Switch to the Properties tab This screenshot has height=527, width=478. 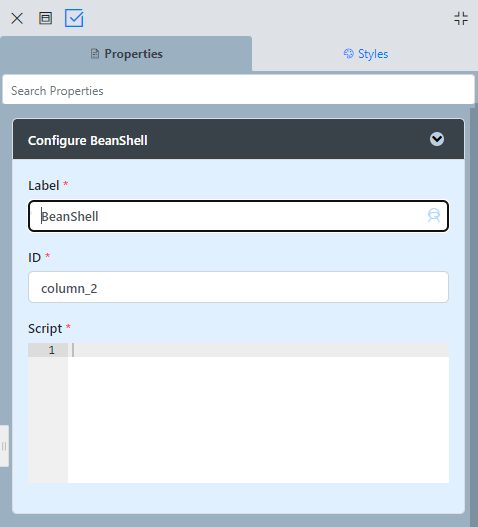click(x=126, y=54)
